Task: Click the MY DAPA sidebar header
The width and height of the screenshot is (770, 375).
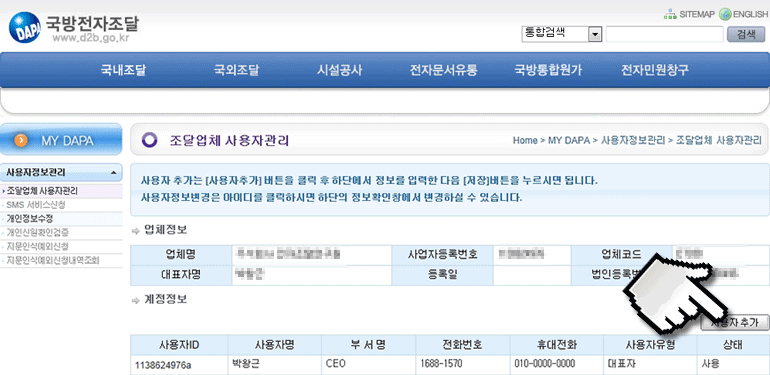Action: coord(61,140)
